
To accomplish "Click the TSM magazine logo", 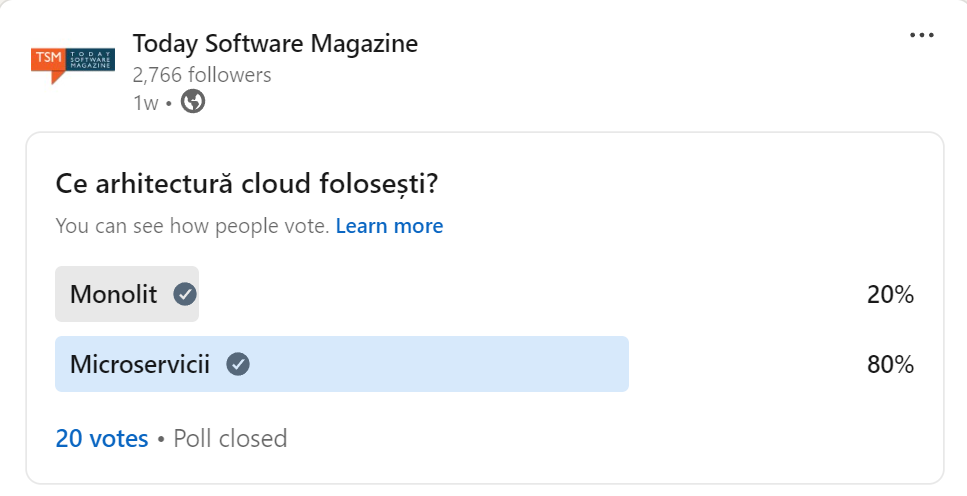I will click(73, 64).
